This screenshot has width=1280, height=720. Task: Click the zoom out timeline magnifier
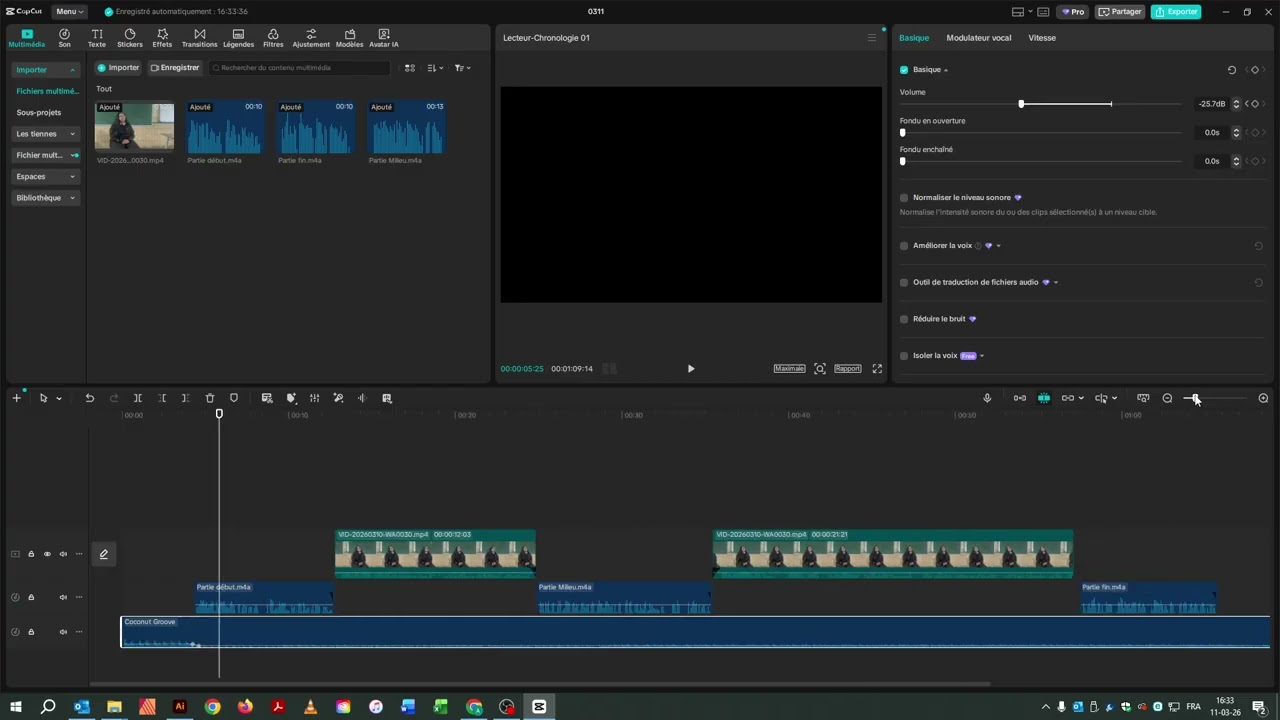(x=1167, y=398)
